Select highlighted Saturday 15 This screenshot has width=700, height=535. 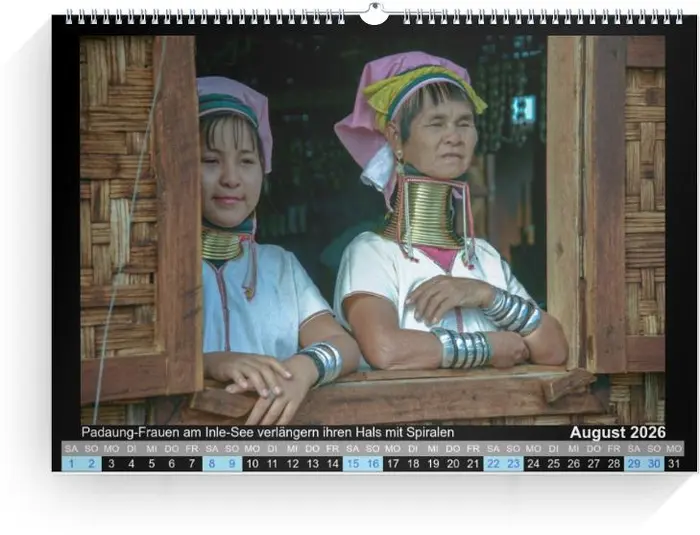coord(353,464)
